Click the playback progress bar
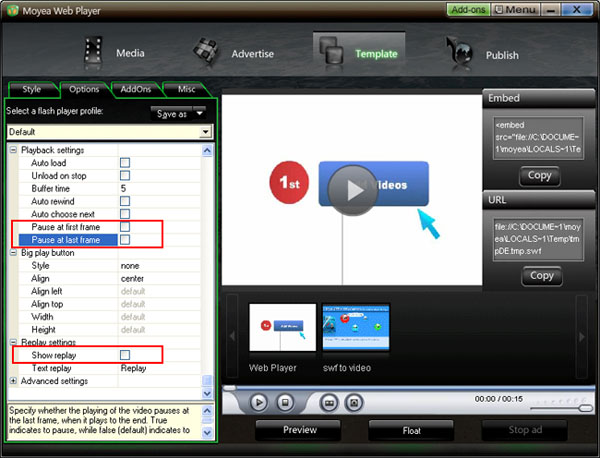The width and height of the screenshot is (600, 458). point(409,388)
